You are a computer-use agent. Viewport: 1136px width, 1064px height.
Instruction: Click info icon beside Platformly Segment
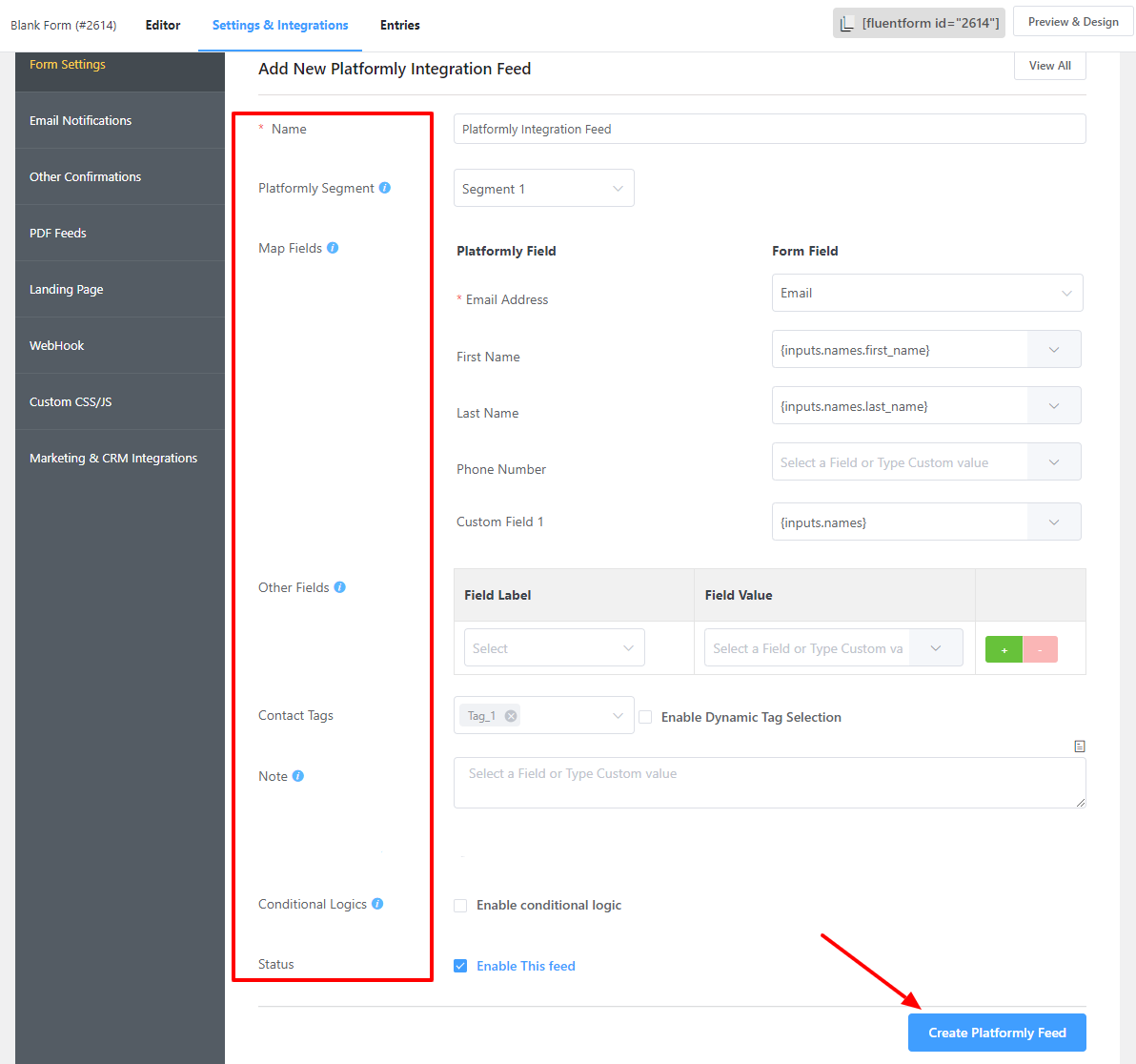pyautogui.click(x=385, y=188)
